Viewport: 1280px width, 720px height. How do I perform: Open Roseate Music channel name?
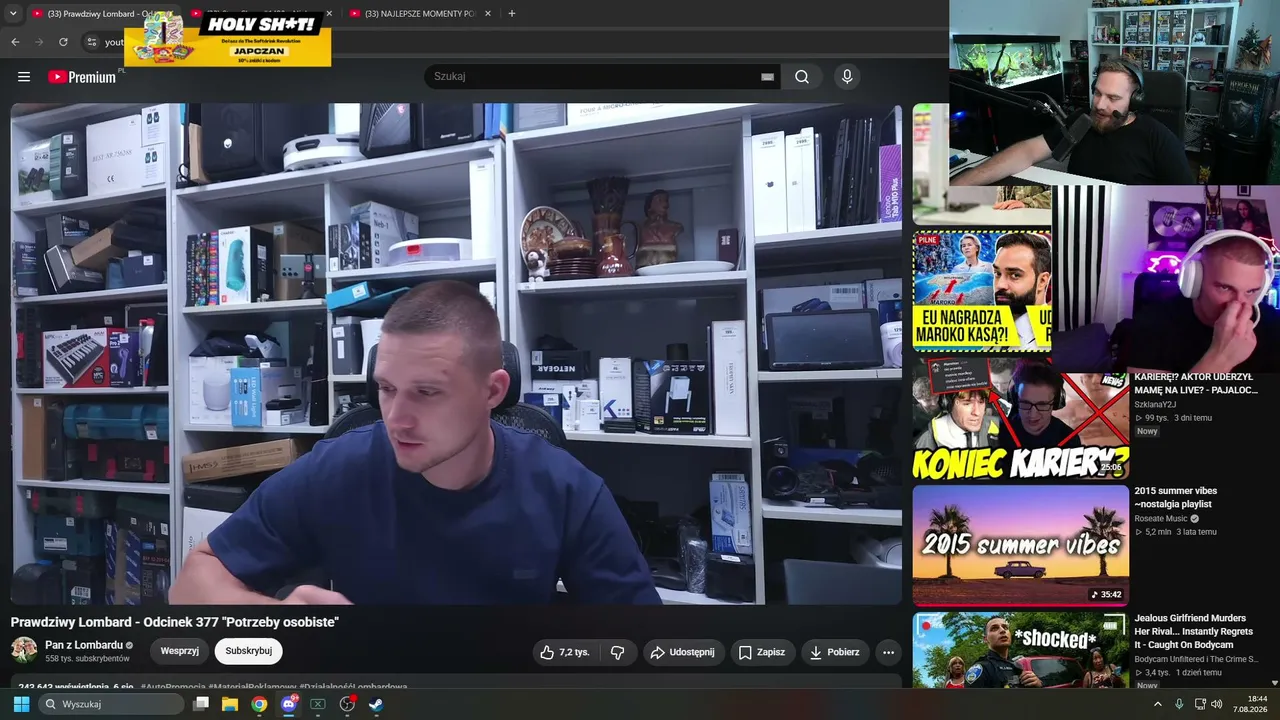click(1161, 519)
